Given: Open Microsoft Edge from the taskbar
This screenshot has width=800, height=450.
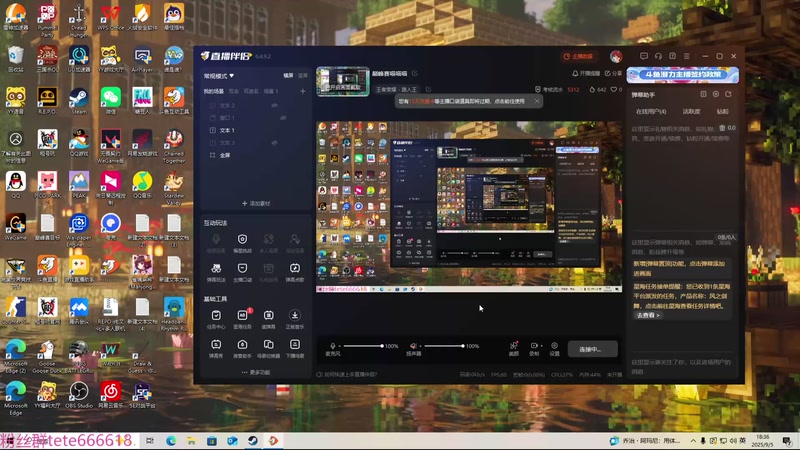Looking at the screenshot, I should 171,441.
